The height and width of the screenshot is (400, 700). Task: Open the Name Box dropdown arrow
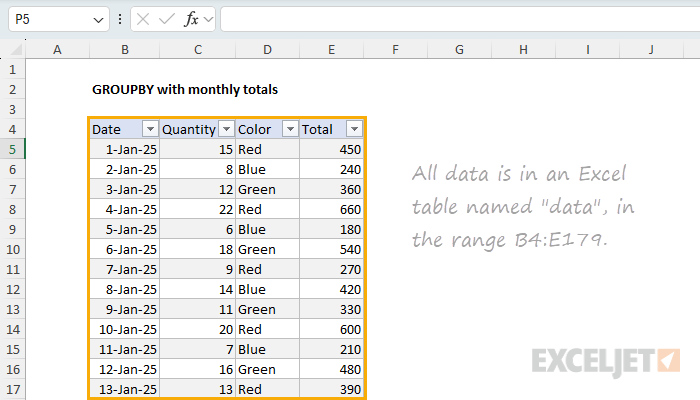98,20
